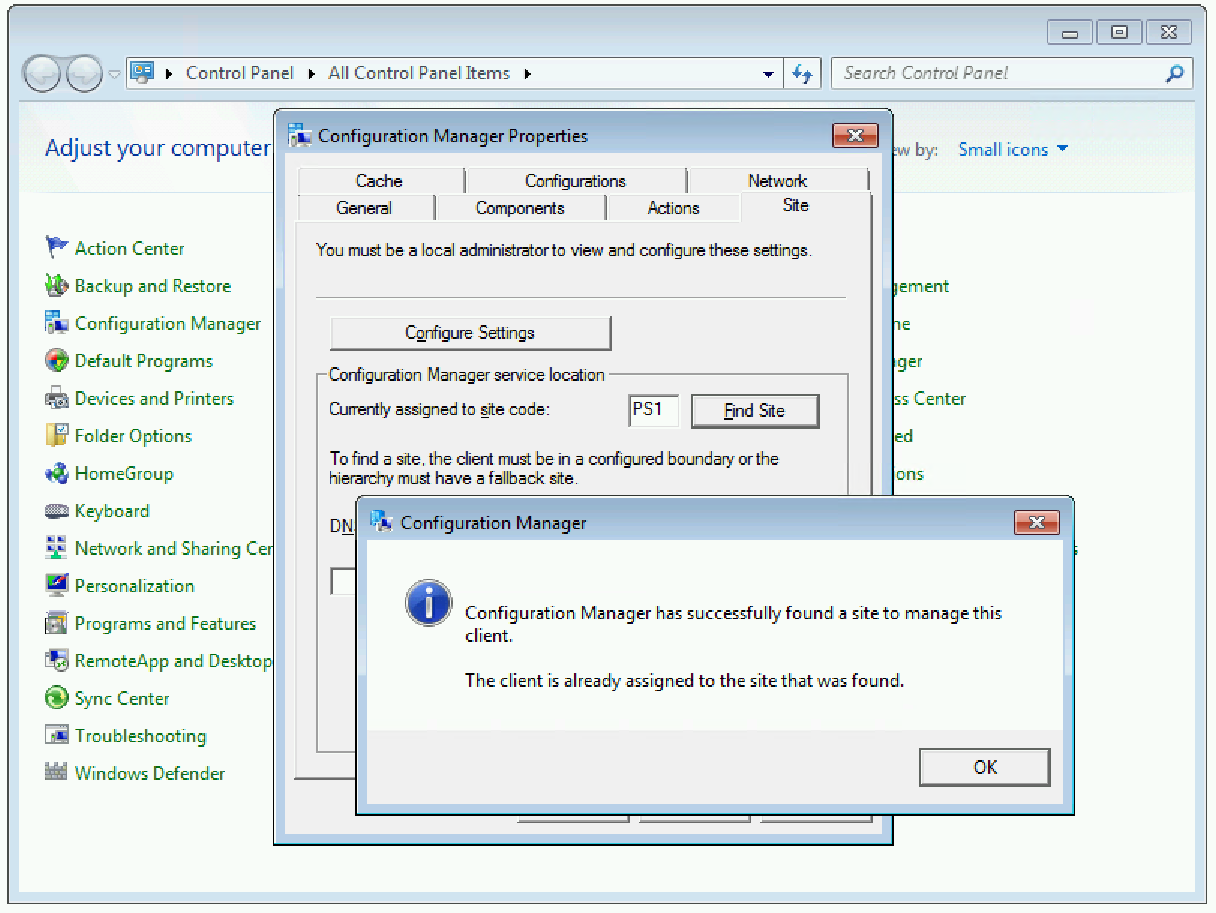Open the Windows Defender icon
The height and width of the screenshot is (913, 1216).
click(56, 773)
